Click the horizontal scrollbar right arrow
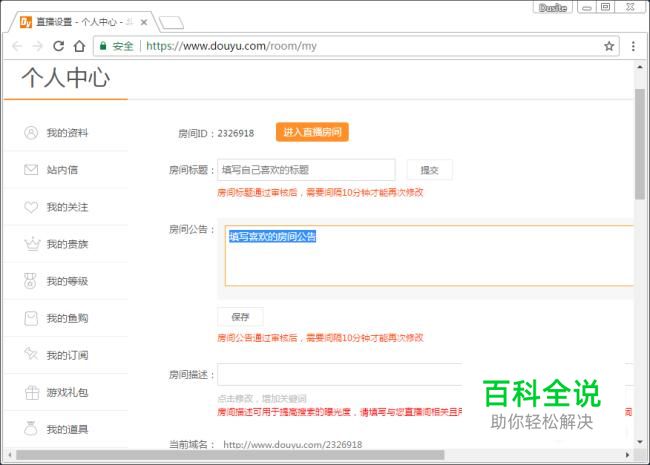650x465 pixels. pyautogui.click(x=627, y=455)
